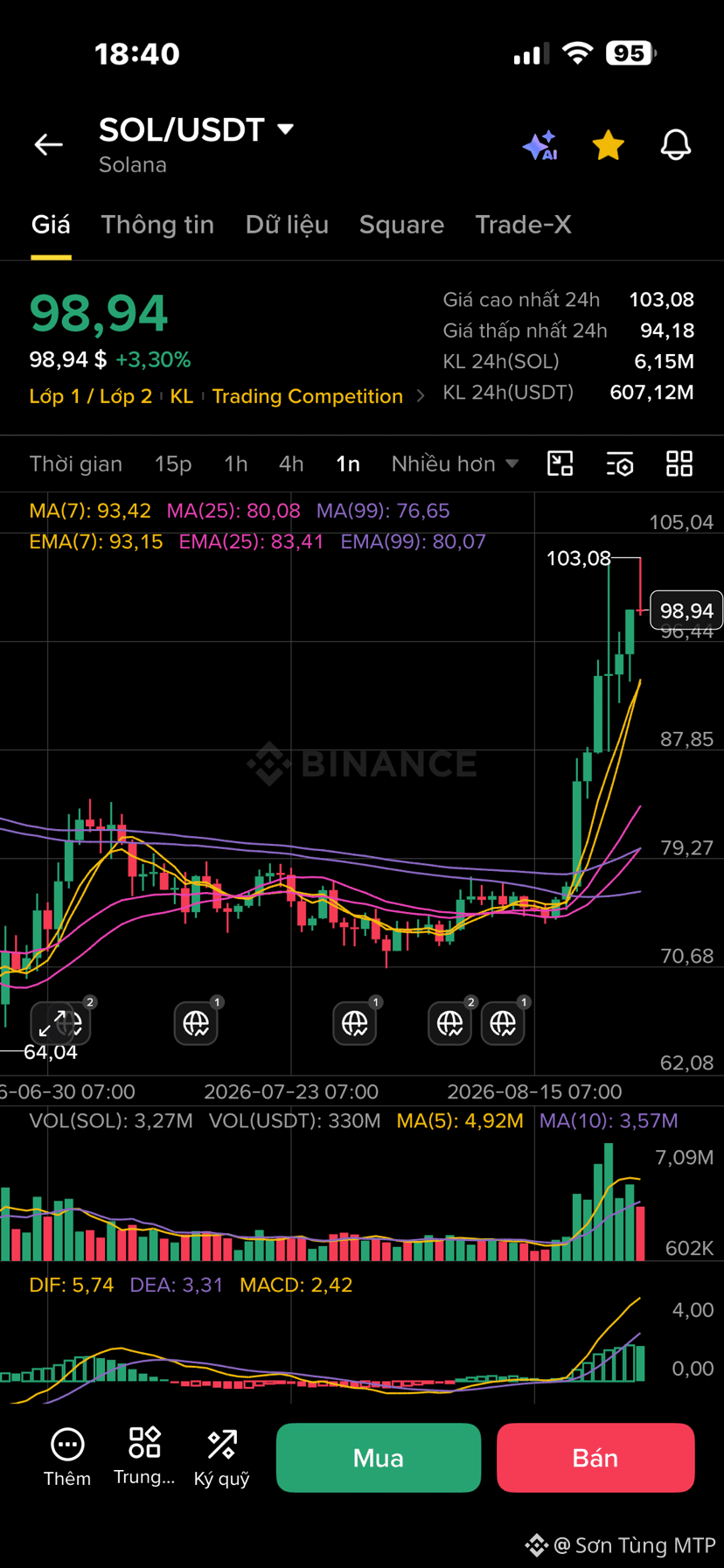Open the AI sparkle assistant icon
This screenshot has height=1568, width=724.
pyautogui.click(x=540, y=145)
